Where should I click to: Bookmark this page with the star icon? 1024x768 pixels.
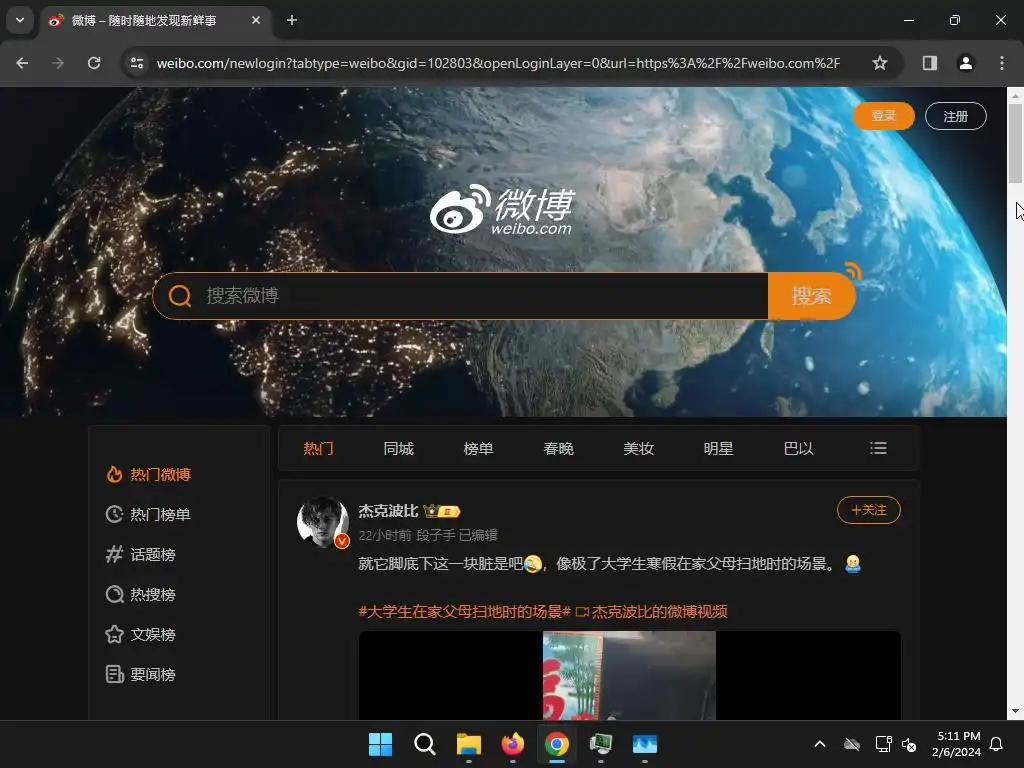point(880,63)
